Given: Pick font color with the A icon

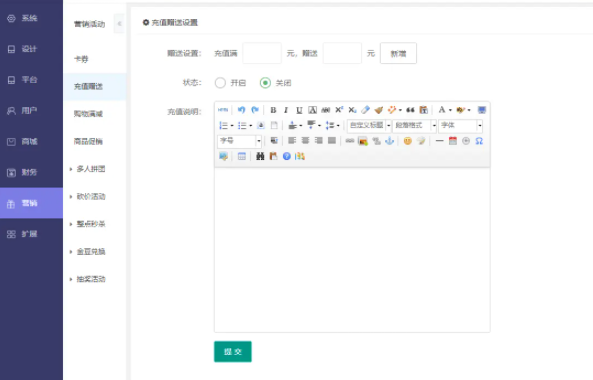Looking at the screenshot, I should pos(442,110).
